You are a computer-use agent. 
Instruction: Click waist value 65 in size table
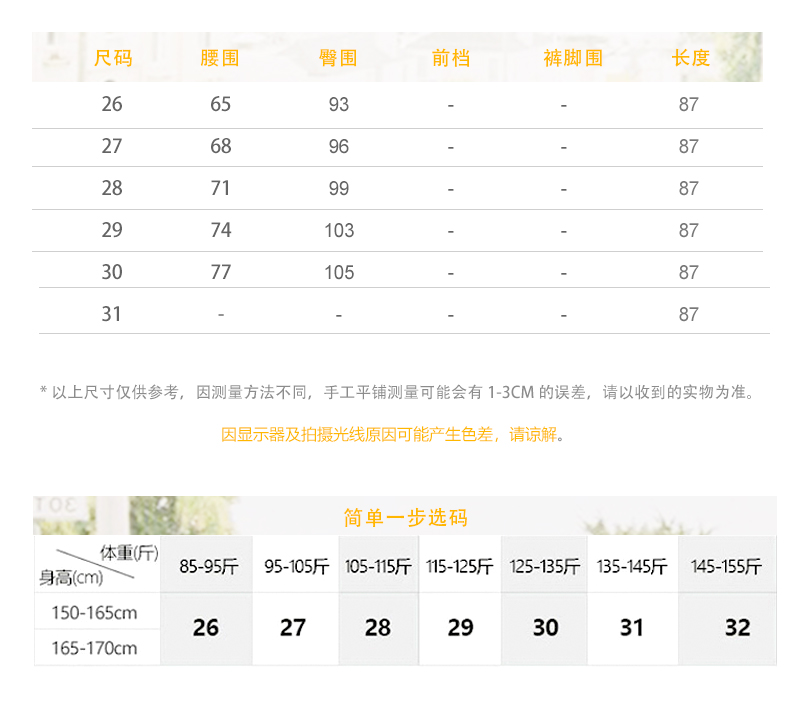coord(221,104)
